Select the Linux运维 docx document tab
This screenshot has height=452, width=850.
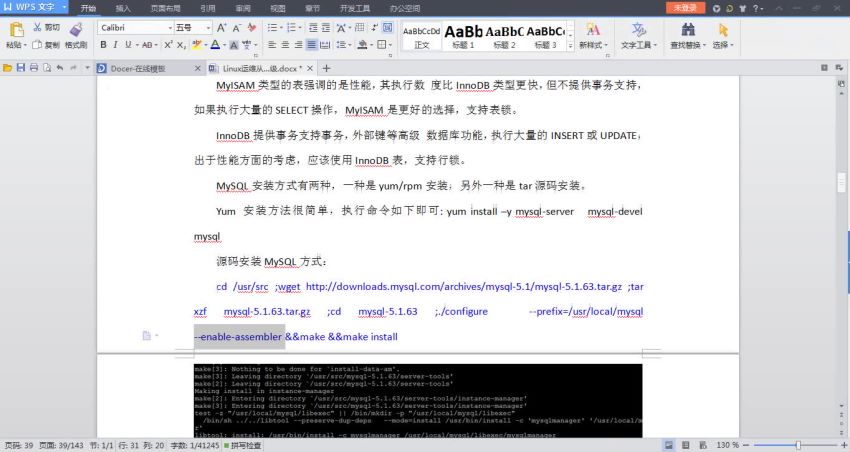coord(262,68)
